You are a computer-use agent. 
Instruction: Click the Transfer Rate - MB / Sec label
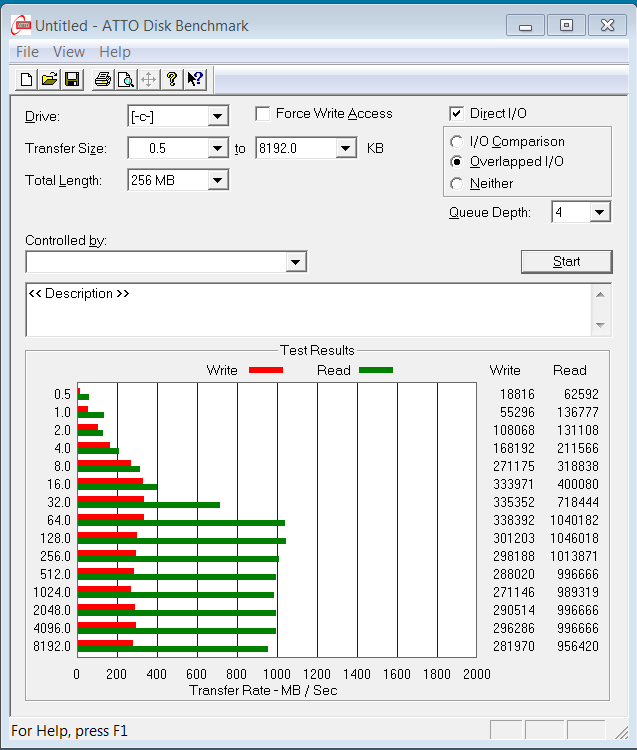pyautogui.click(x=263, y=690)
